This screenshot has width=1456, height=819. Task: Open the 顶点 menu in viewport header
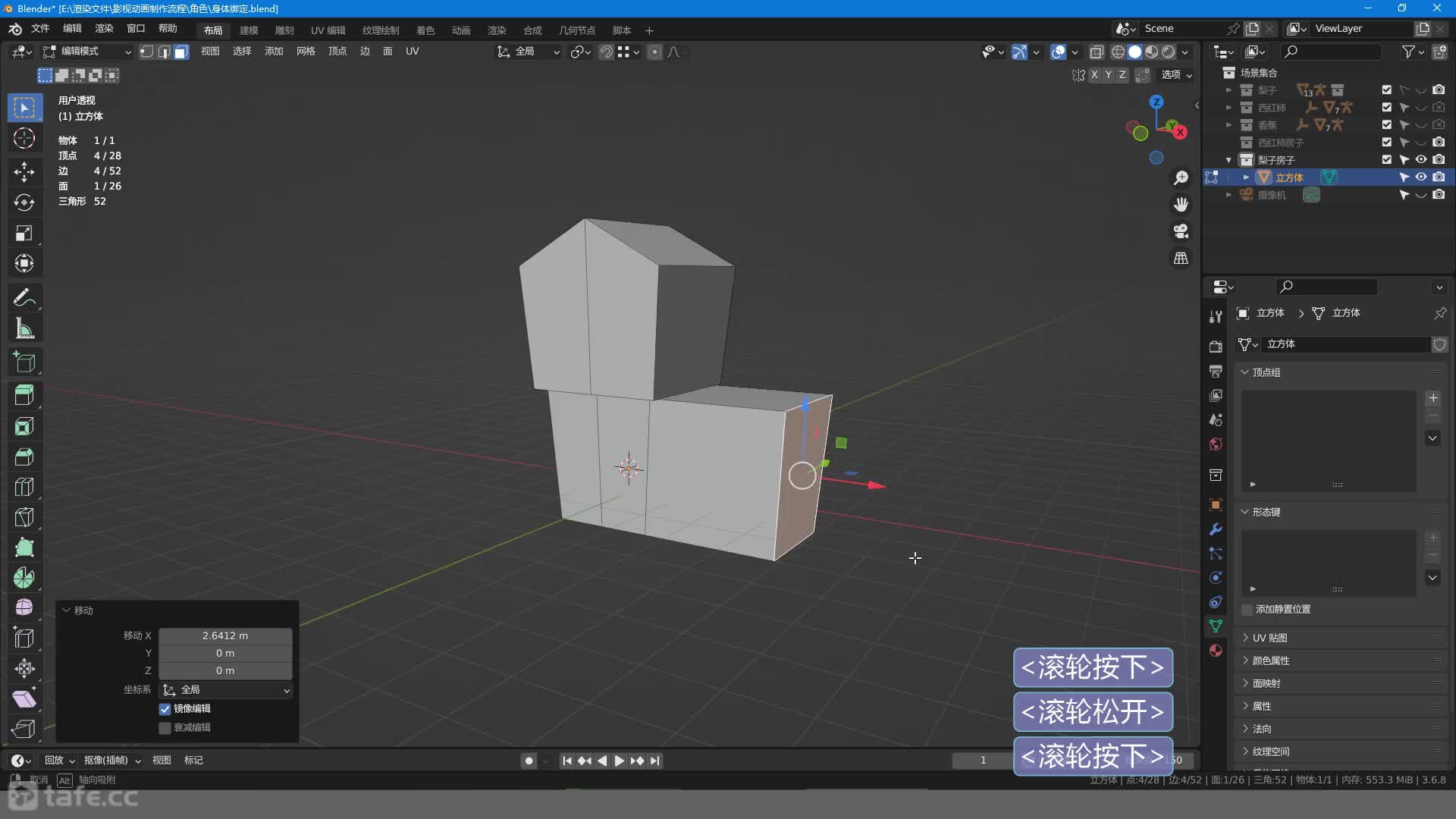pyautogui.click(x=337, y=52)
